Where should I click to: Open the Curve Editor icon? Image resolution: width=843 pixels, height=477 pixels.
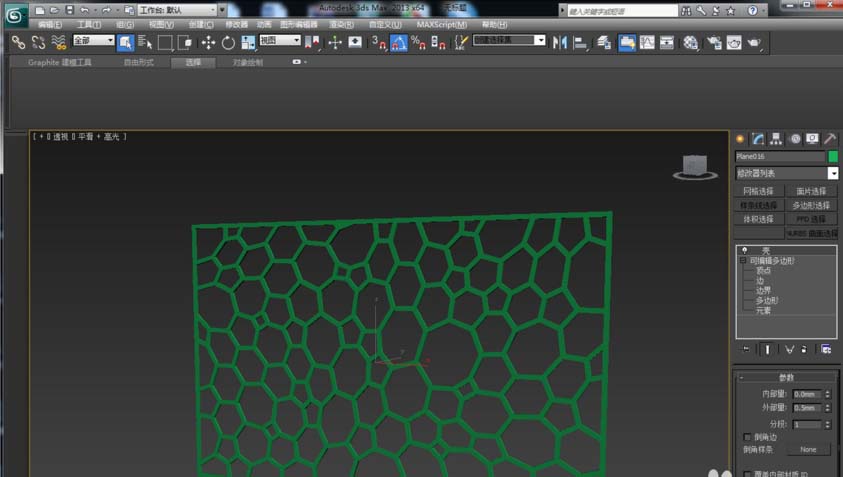[647, 42]
